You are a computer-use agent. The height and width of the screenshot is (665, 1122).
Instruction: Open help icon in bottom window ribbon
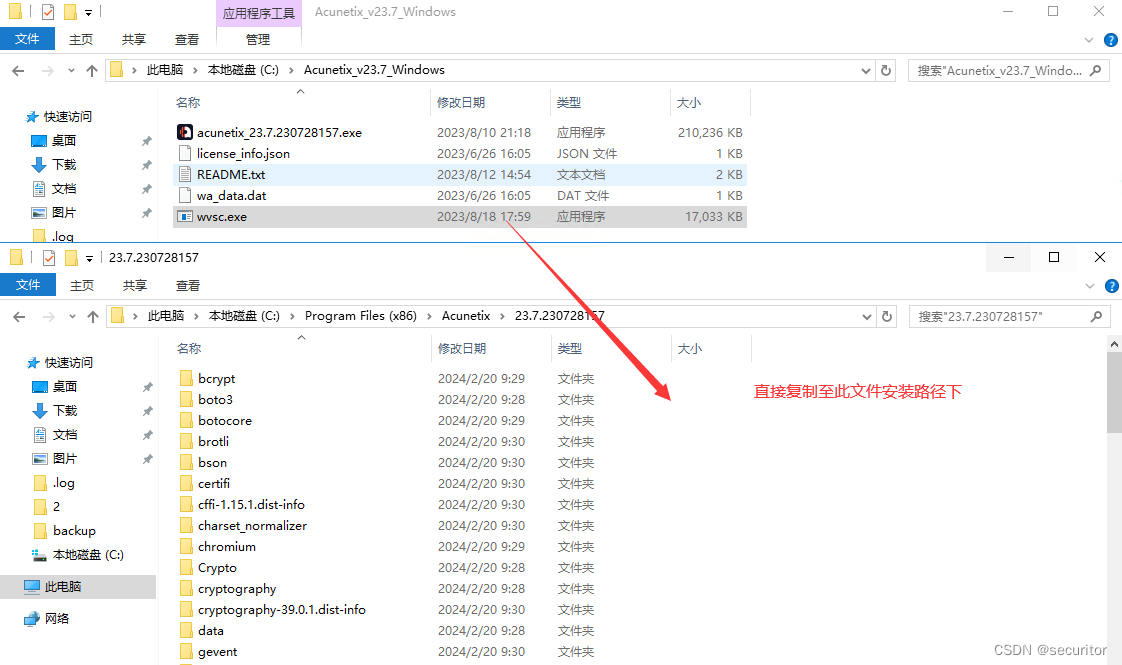click(1111, 286)
